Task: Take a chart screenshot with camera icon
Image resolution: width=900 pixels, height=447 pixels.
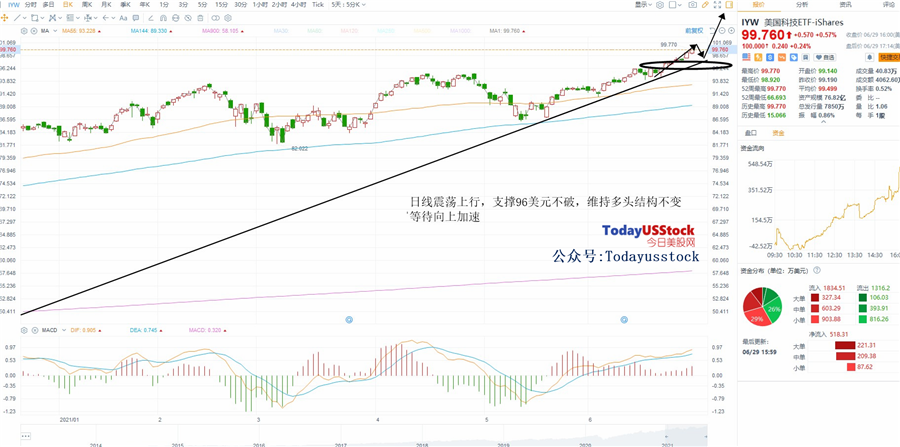Action: coord(693,5)
